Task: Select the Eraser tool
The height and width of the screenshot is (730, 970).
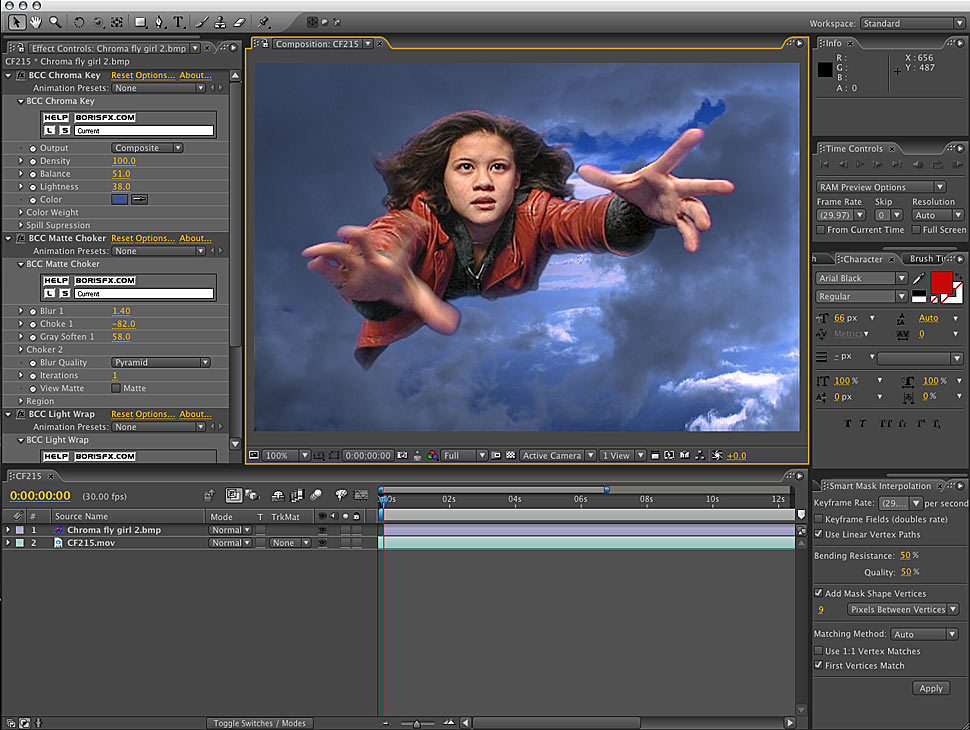Action: coord(239,21)
